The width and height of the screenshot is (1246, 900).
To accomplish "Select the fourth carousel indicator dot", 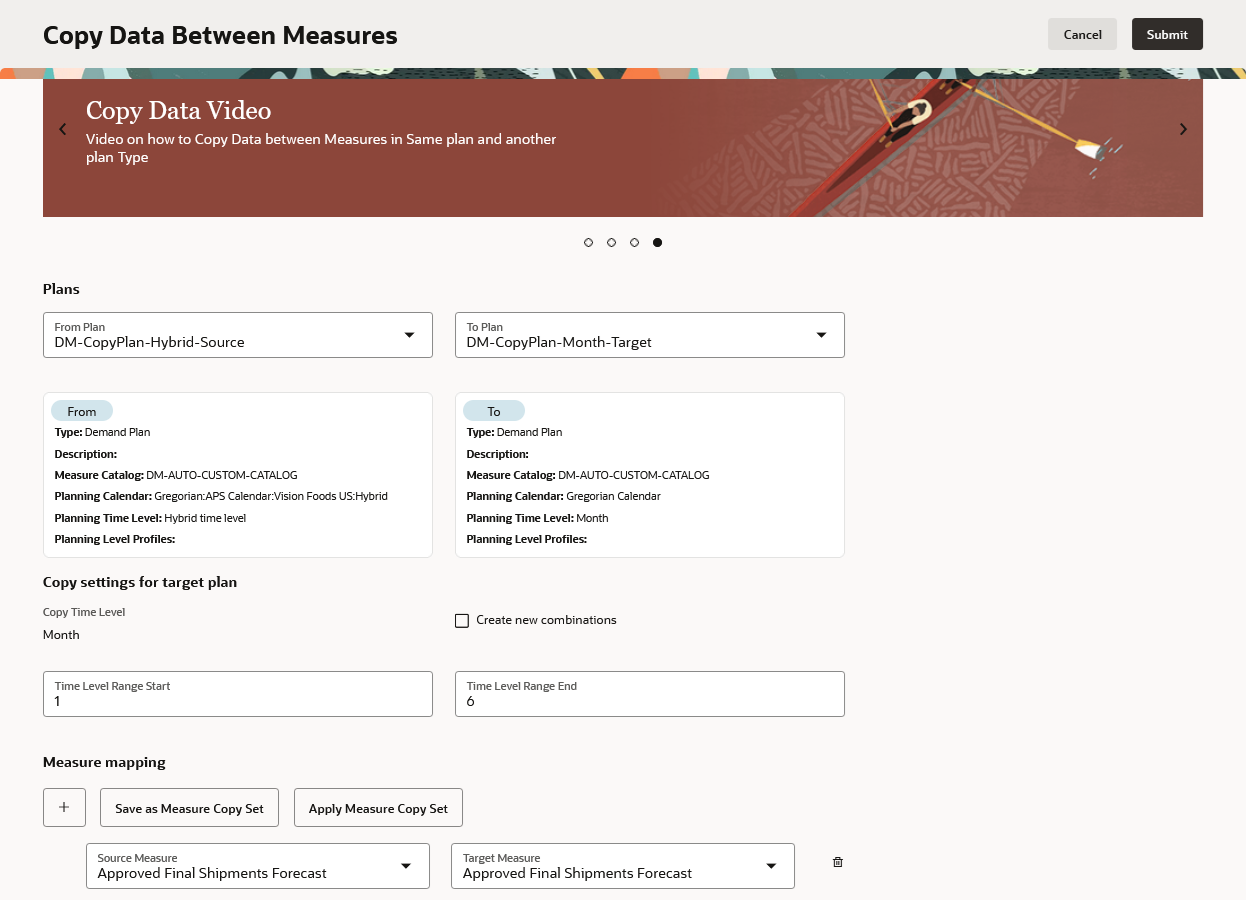I will click(657, 242).
